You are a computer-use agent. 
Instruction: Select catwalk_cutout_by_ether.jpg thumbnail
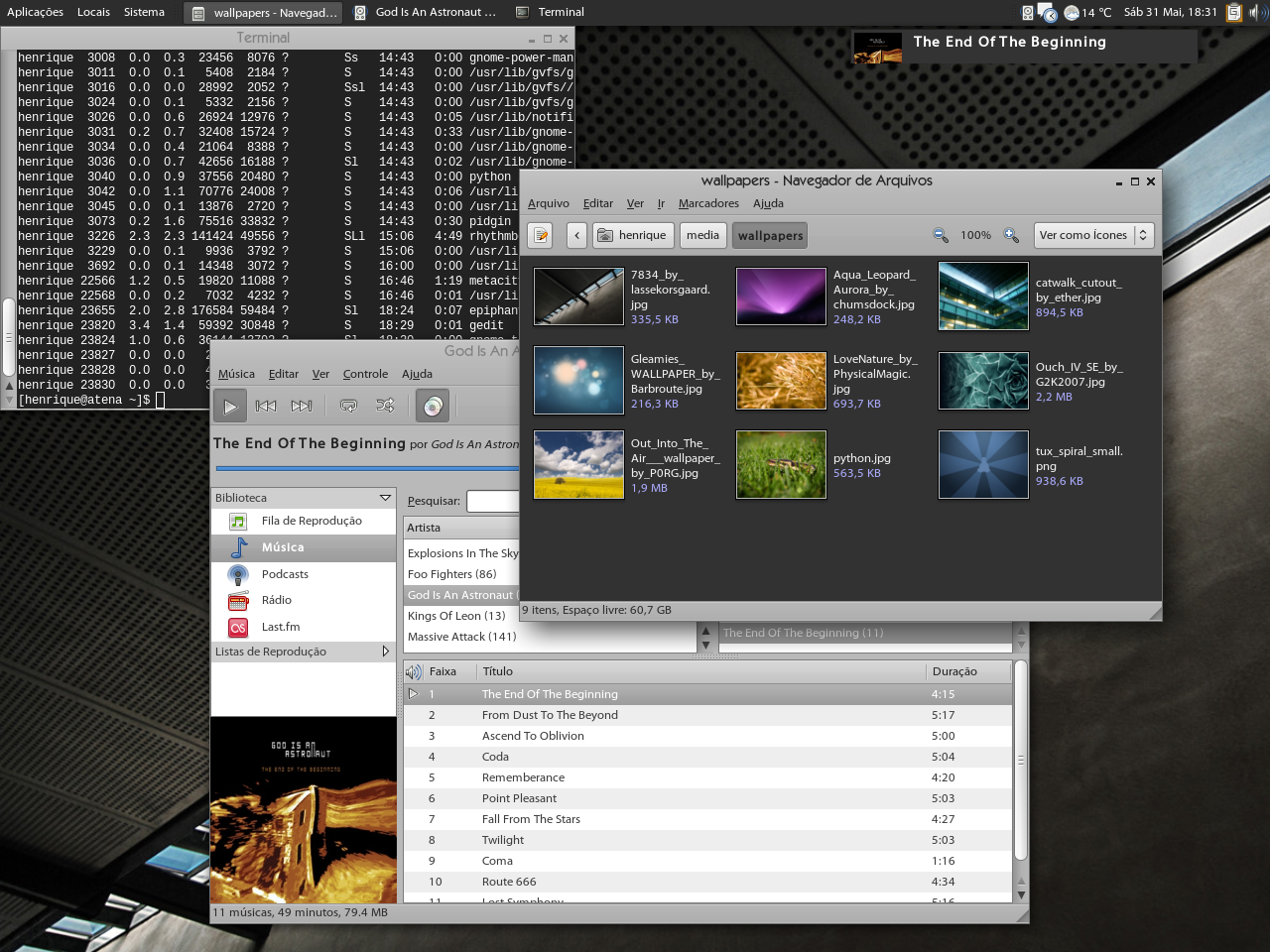(983, 297)
